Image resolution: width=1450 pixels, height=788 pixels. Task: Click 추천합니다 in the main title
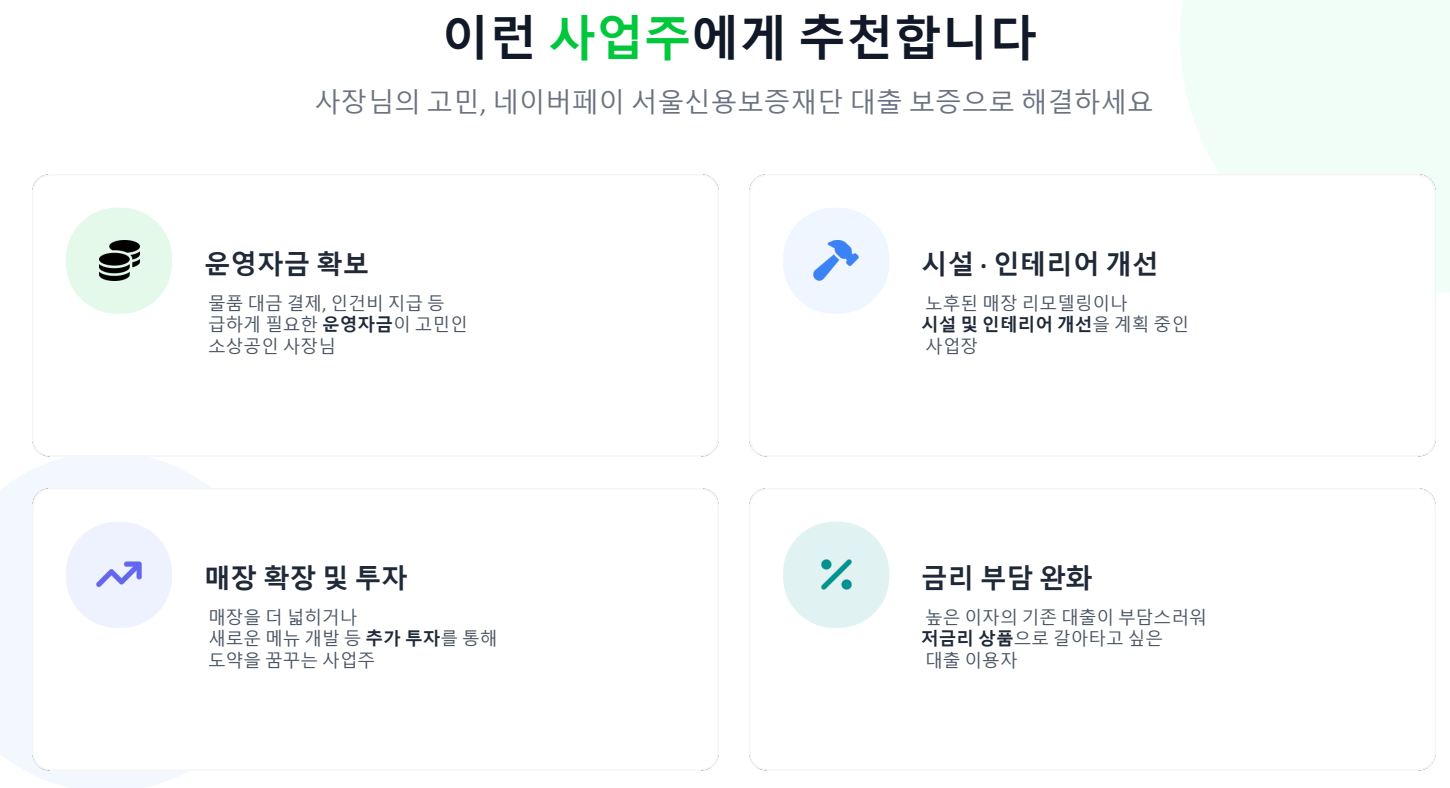(x=917, y=37)
